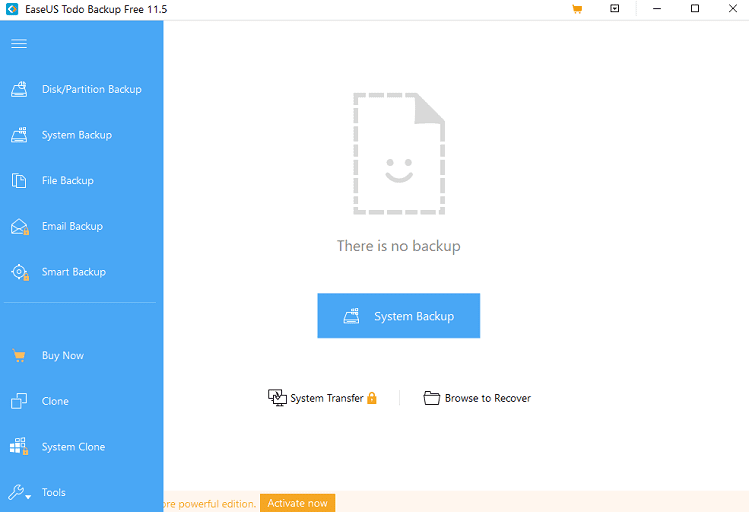The height and width of the screenshot is (512, 749).
Task: Expand the Tools wrench dropdown icon
Action: click(x=20, y=492)
